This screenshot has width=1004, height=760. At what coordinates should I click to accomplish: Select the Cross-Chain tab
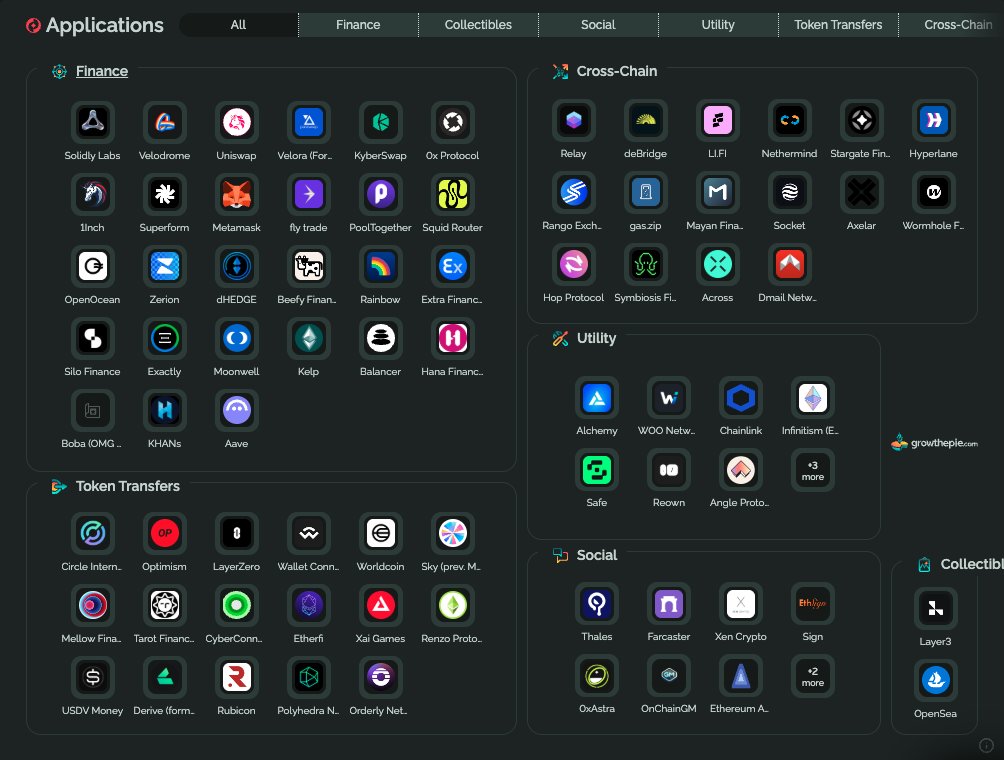[x=952, y=24]
